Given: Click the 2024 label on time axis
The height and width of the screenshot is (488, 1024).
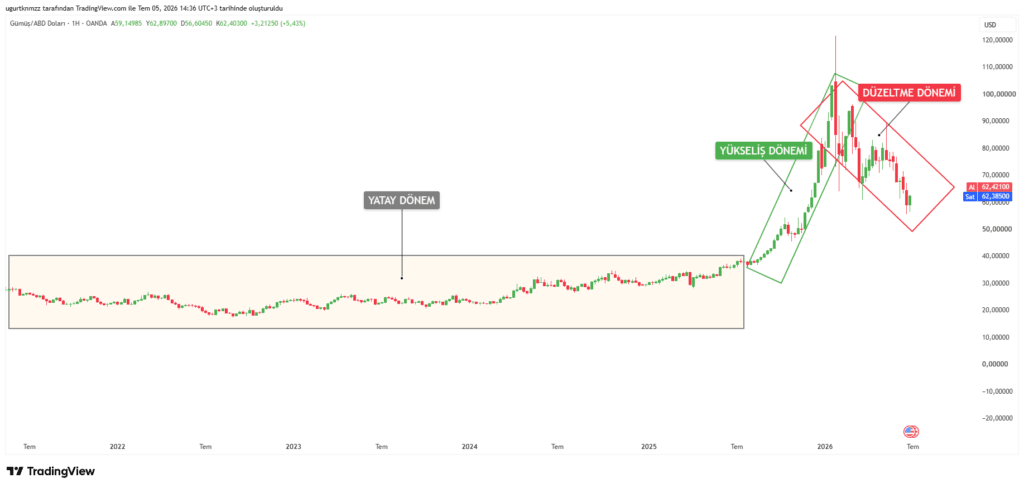Looking at the screenshot, I should point(470,447).
